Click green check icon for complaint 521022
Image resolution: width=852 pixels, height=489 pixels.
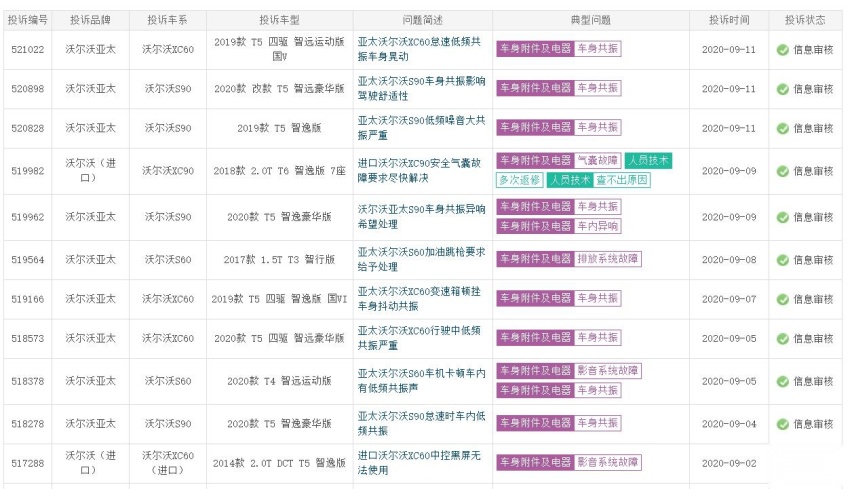(x=783, y=49)
